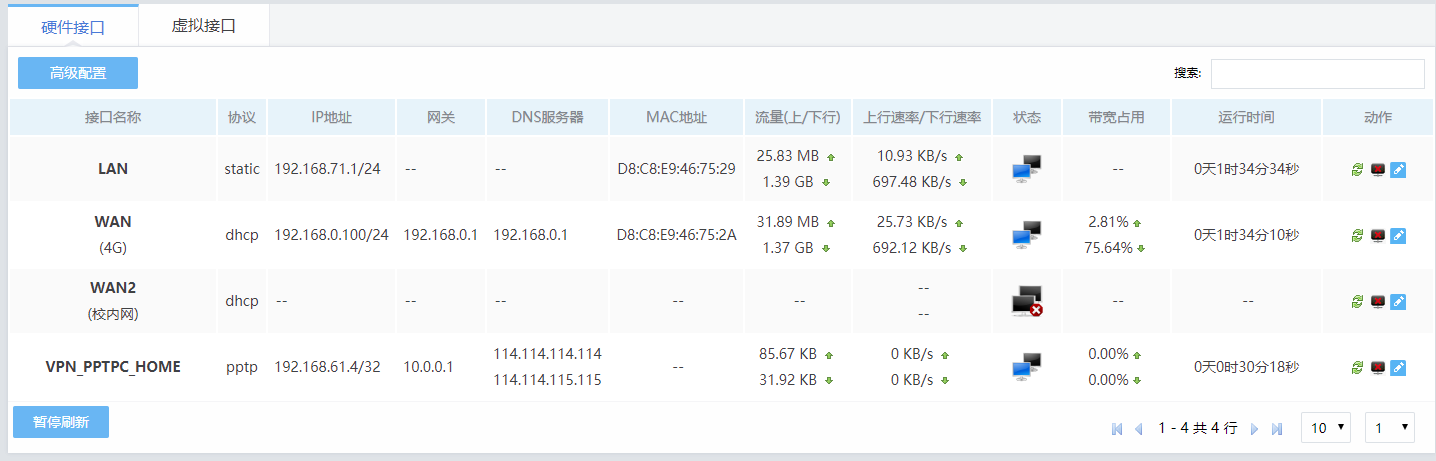The width and height of the screenshot is (1436, 461).
Task: Edit the VPN_PPTPC_HOME interface via pencil icon
Action: 1398,367
